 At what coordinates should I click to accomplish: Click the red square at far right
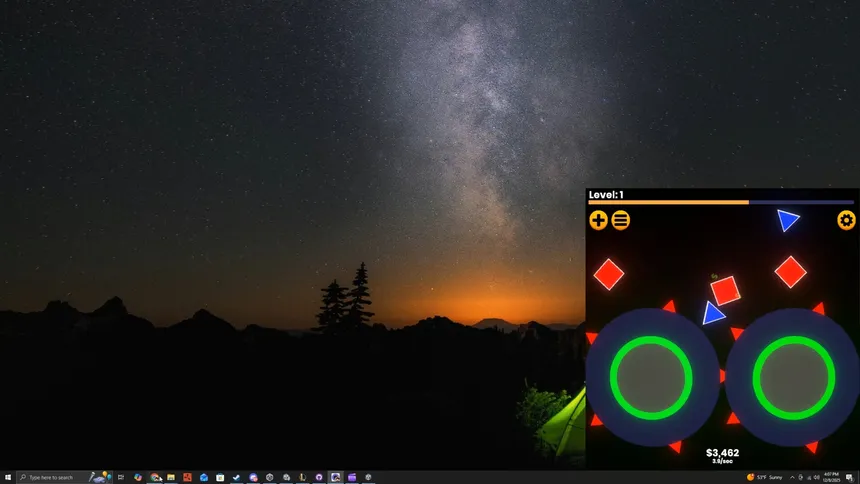coord(790,271)
